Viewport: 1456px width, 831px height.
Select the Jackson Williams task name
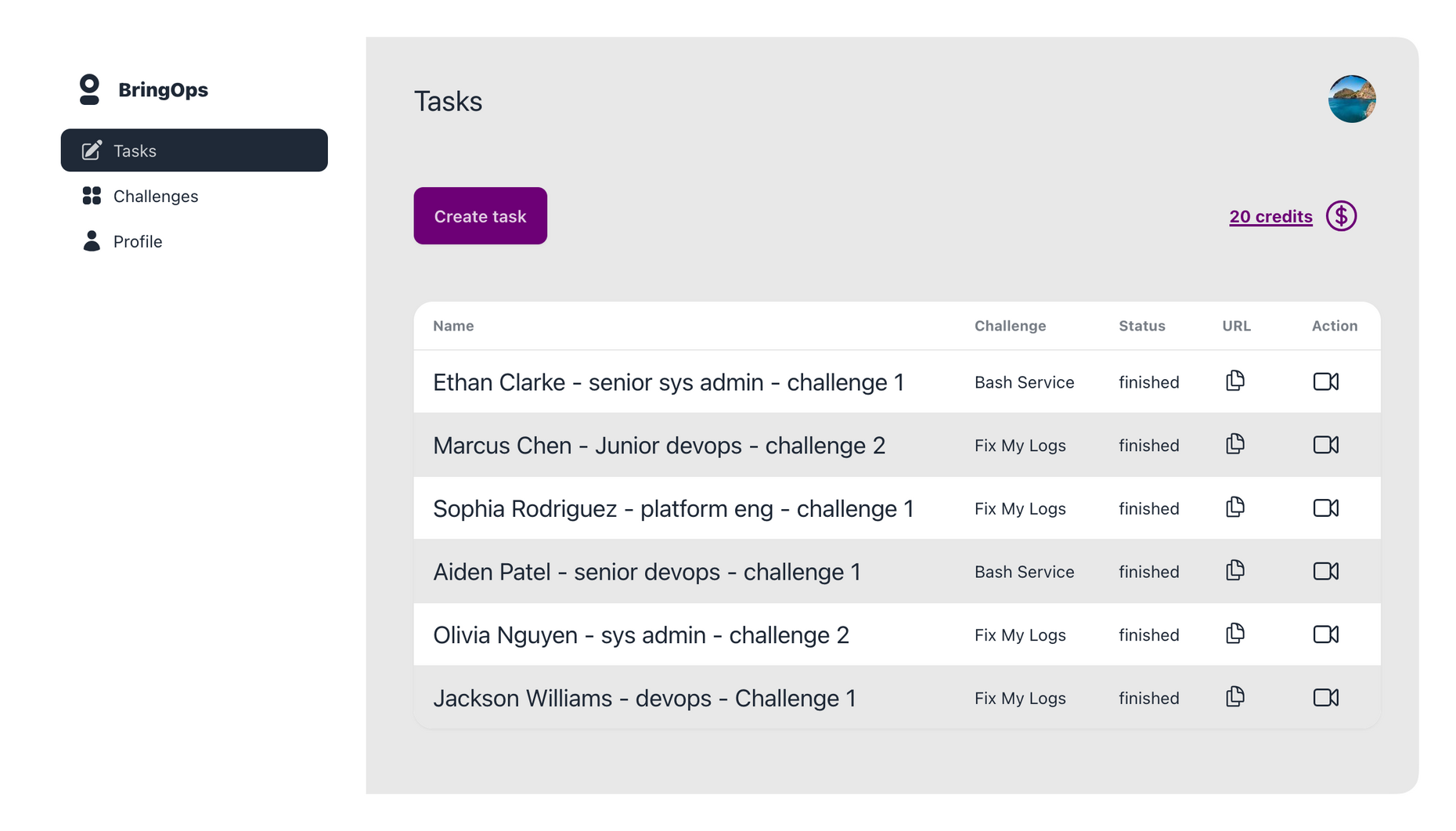pyautogui.click(x=644, y=698)
